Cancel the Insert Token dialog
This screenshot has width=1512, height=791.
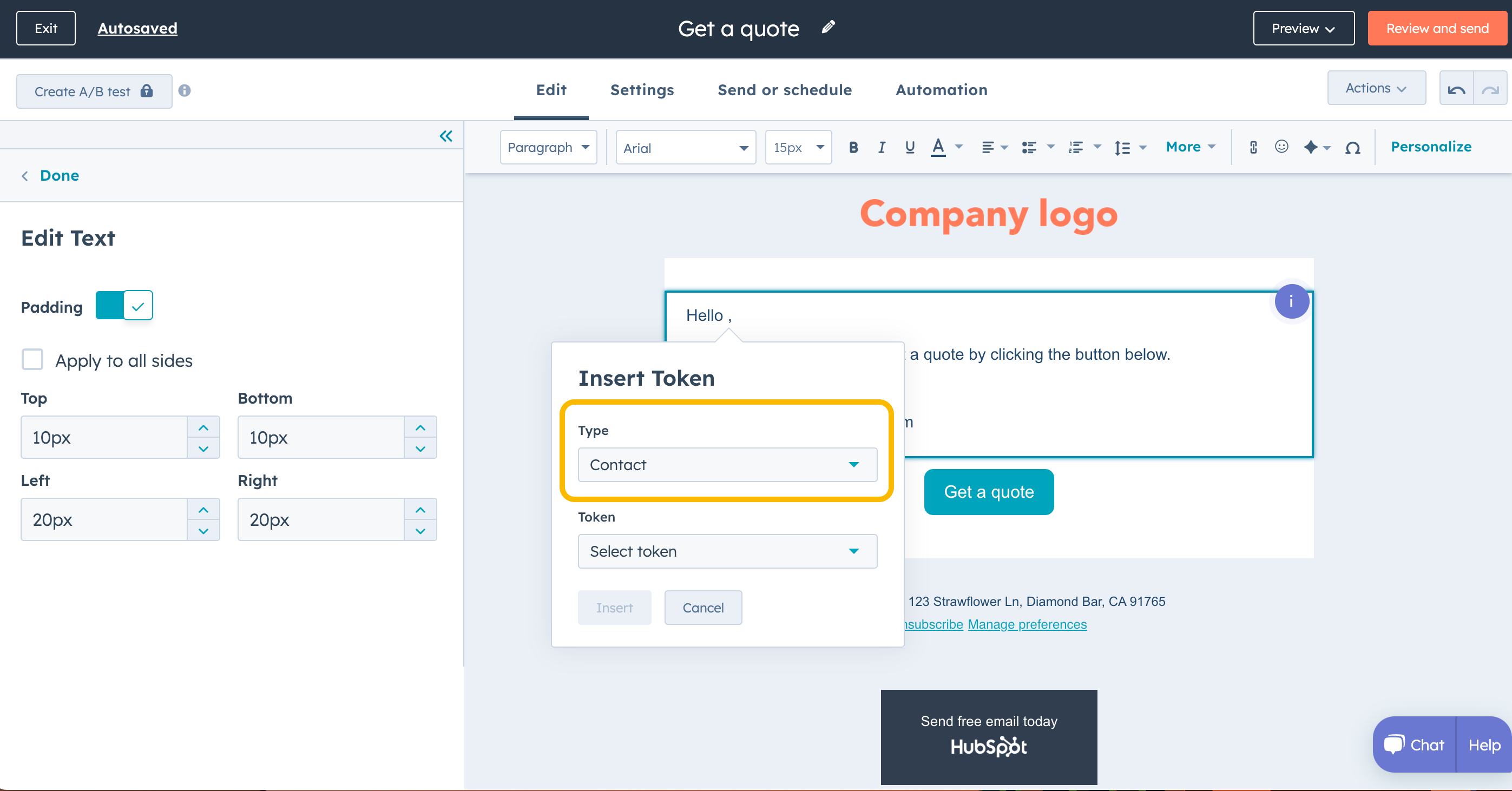[x=702, y=608]
